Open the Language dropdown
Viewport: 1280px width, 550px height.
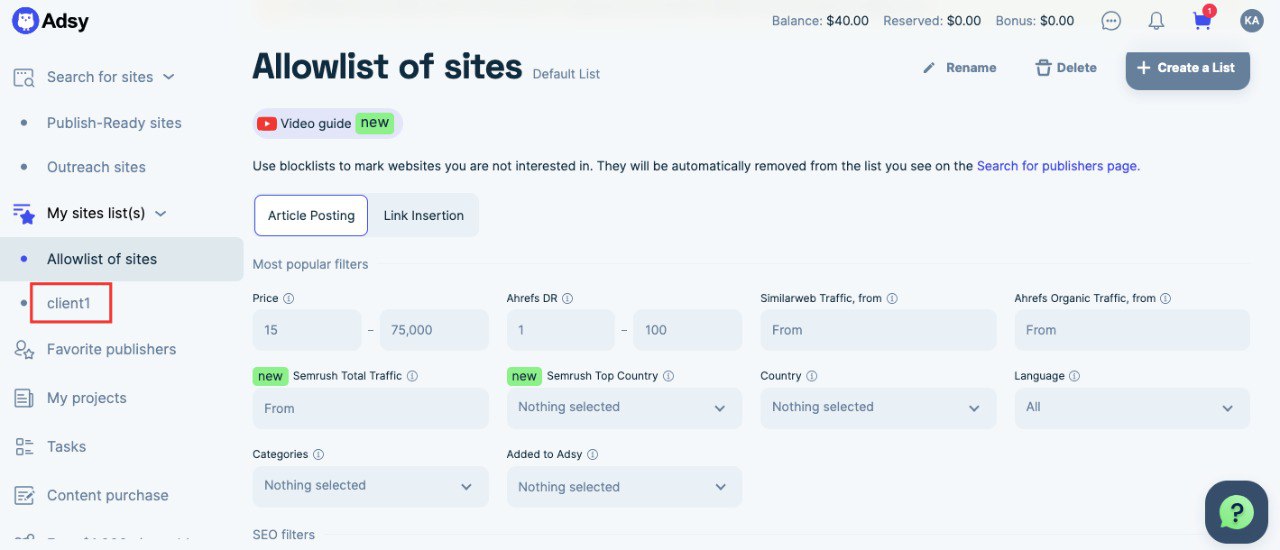pyautogui.click(x=1131, y=408)
